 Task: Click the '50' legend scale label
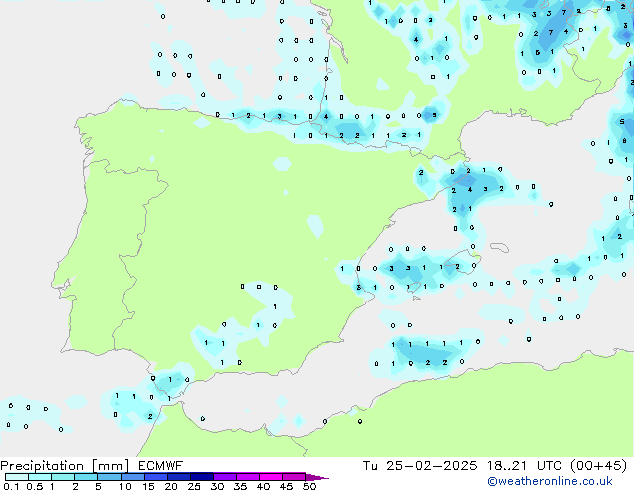point(309,486)
